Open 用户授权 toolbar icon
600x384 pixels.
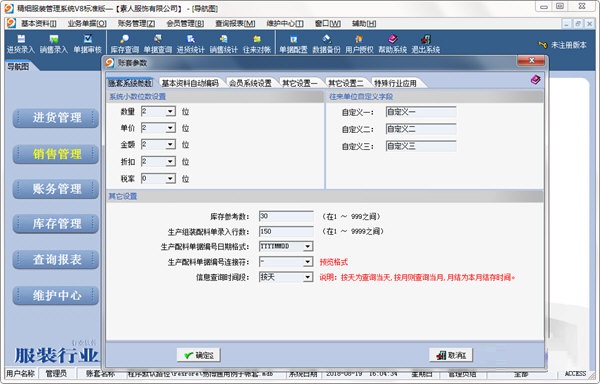pos(359,44)
